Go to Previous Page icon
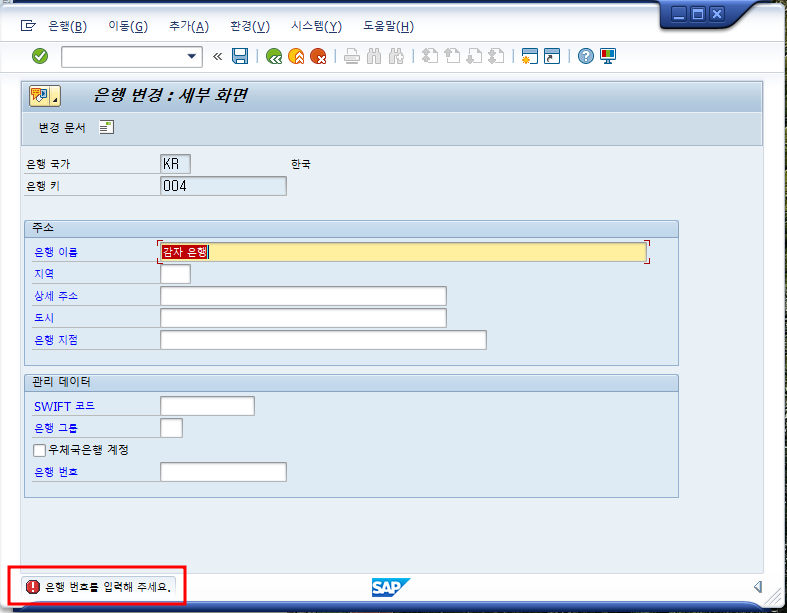787x613 pixels. (x=452, y=56)
